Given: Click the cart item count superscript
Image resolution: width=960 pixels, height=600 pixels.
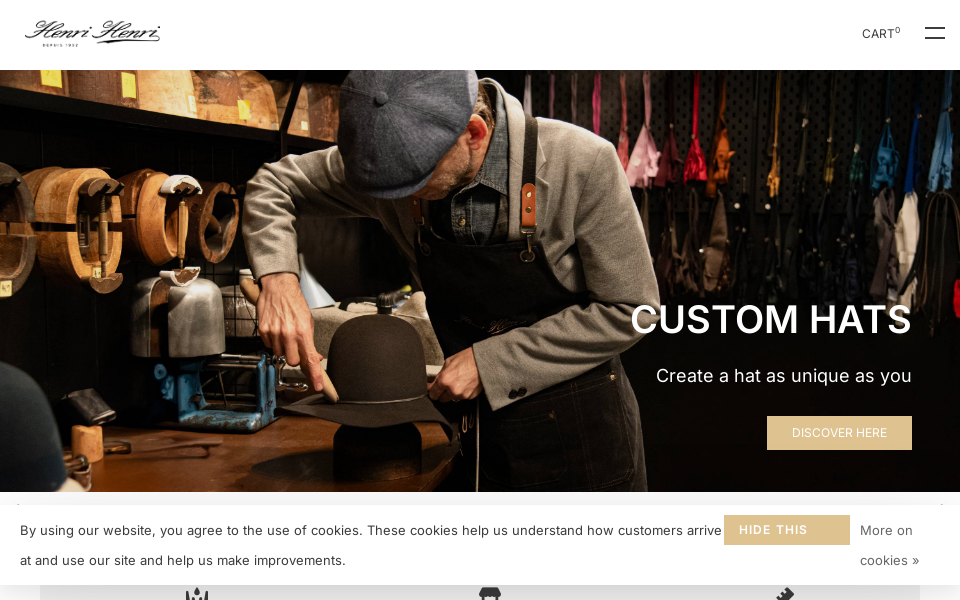Looking at the screenshot, I should pyautogui.click(x=898, y=29).
